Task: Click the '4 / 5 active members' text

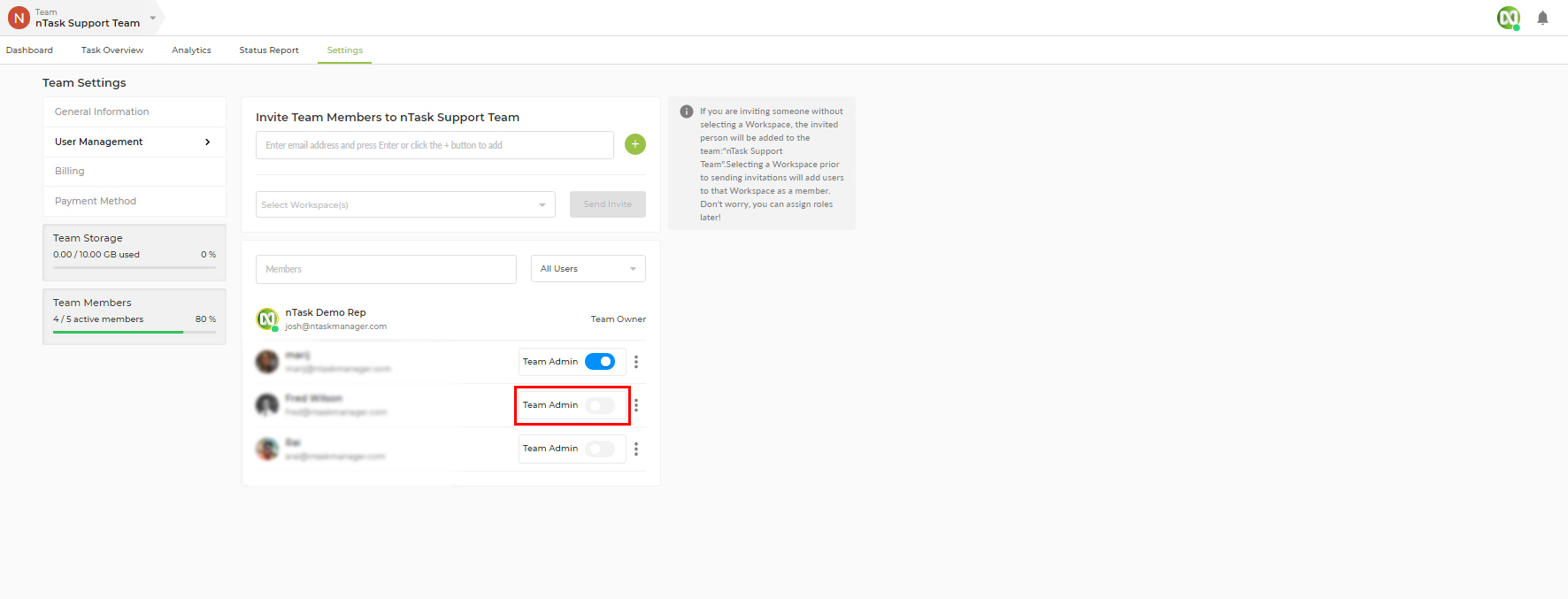Action: [98, 319]
